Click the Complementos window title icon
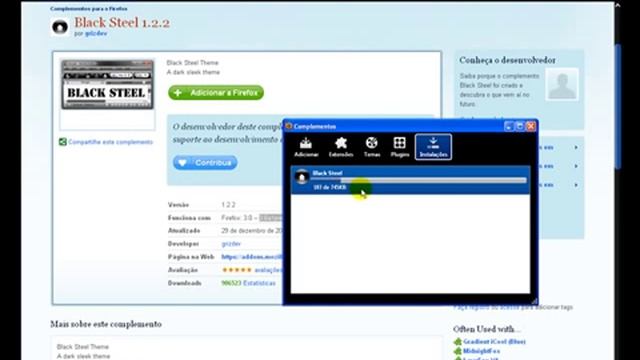This screenshot has width=640, height=360. tap(289, 126)
